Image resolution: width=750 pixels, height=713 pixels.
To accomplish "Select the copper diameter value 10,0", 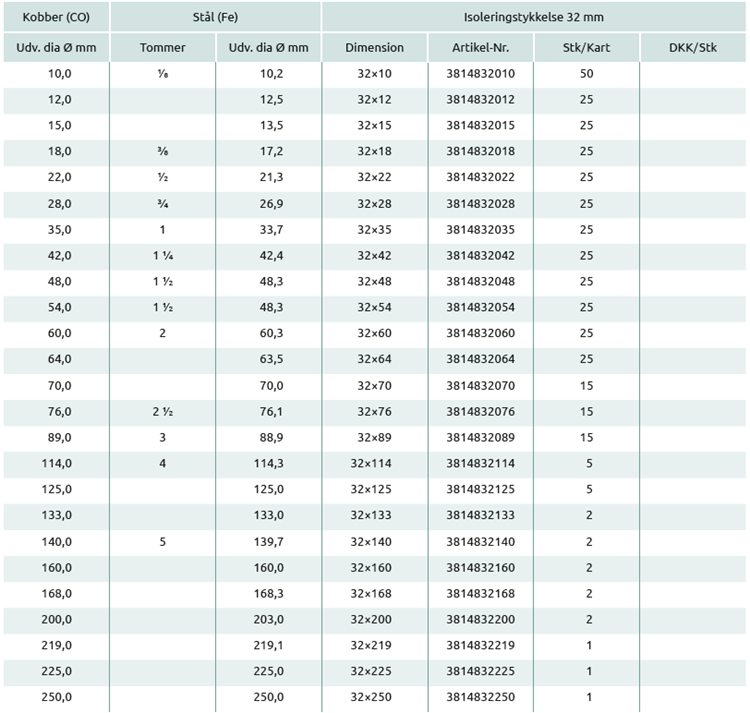I will pos(59,74).
